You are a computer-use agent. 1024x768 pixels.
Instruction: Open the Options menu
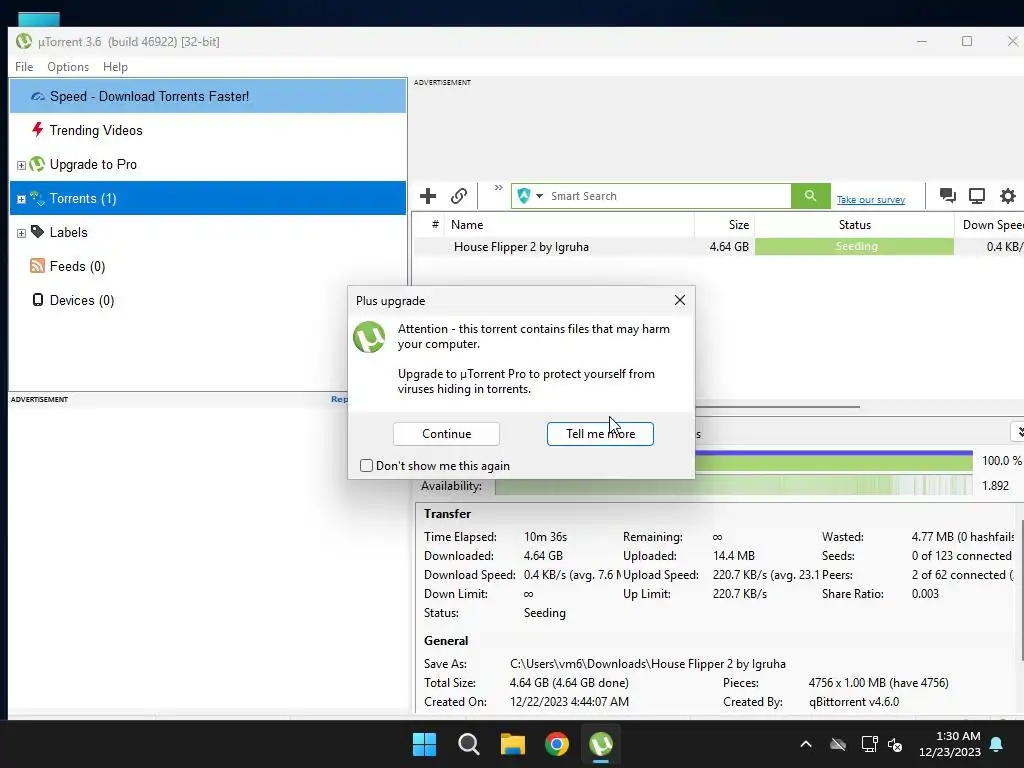68,67
